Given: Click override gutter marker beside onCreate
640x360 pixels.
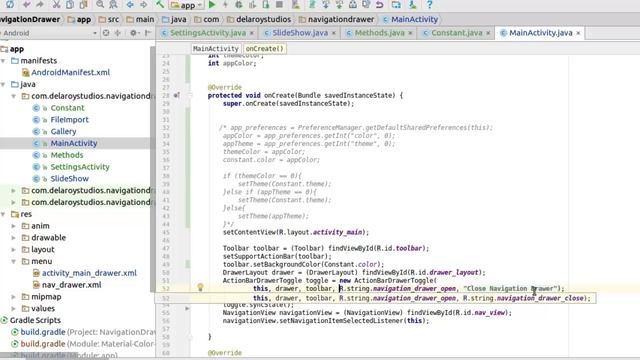Looking at the screenshot, I should (x=176, y=95).
